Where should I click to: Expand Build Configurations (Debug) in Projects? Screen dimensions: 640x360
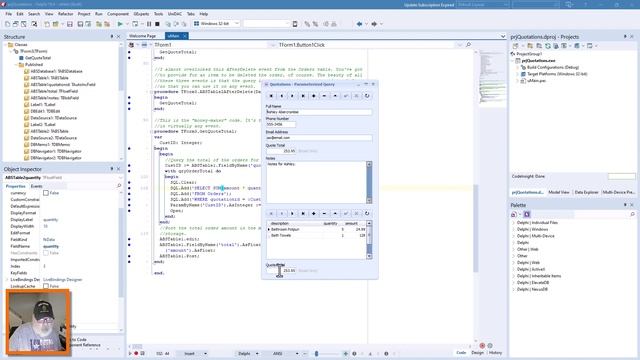518,67
